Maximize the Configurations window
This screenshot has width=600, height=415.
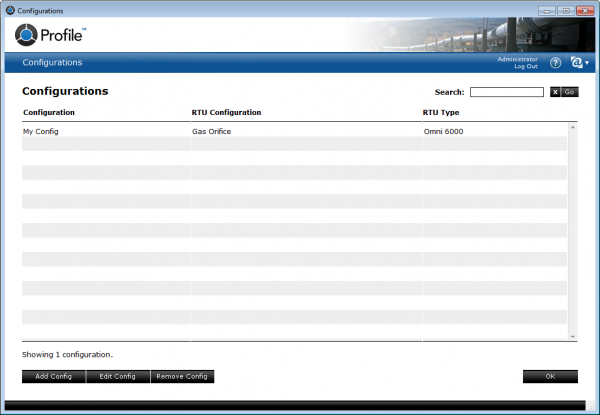(x=566, y=11)
